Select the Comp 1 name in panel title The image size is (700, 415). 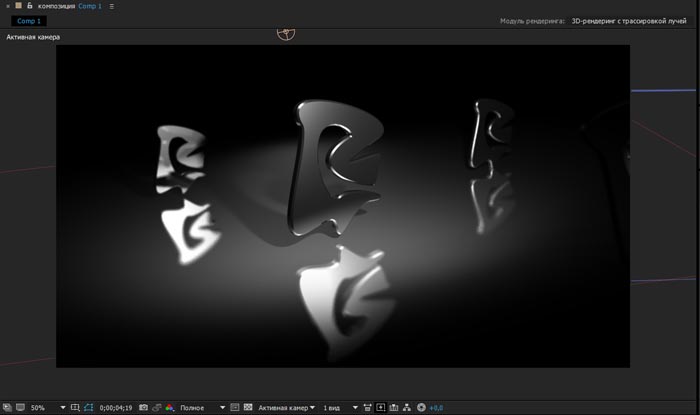[x=90, y=6]
